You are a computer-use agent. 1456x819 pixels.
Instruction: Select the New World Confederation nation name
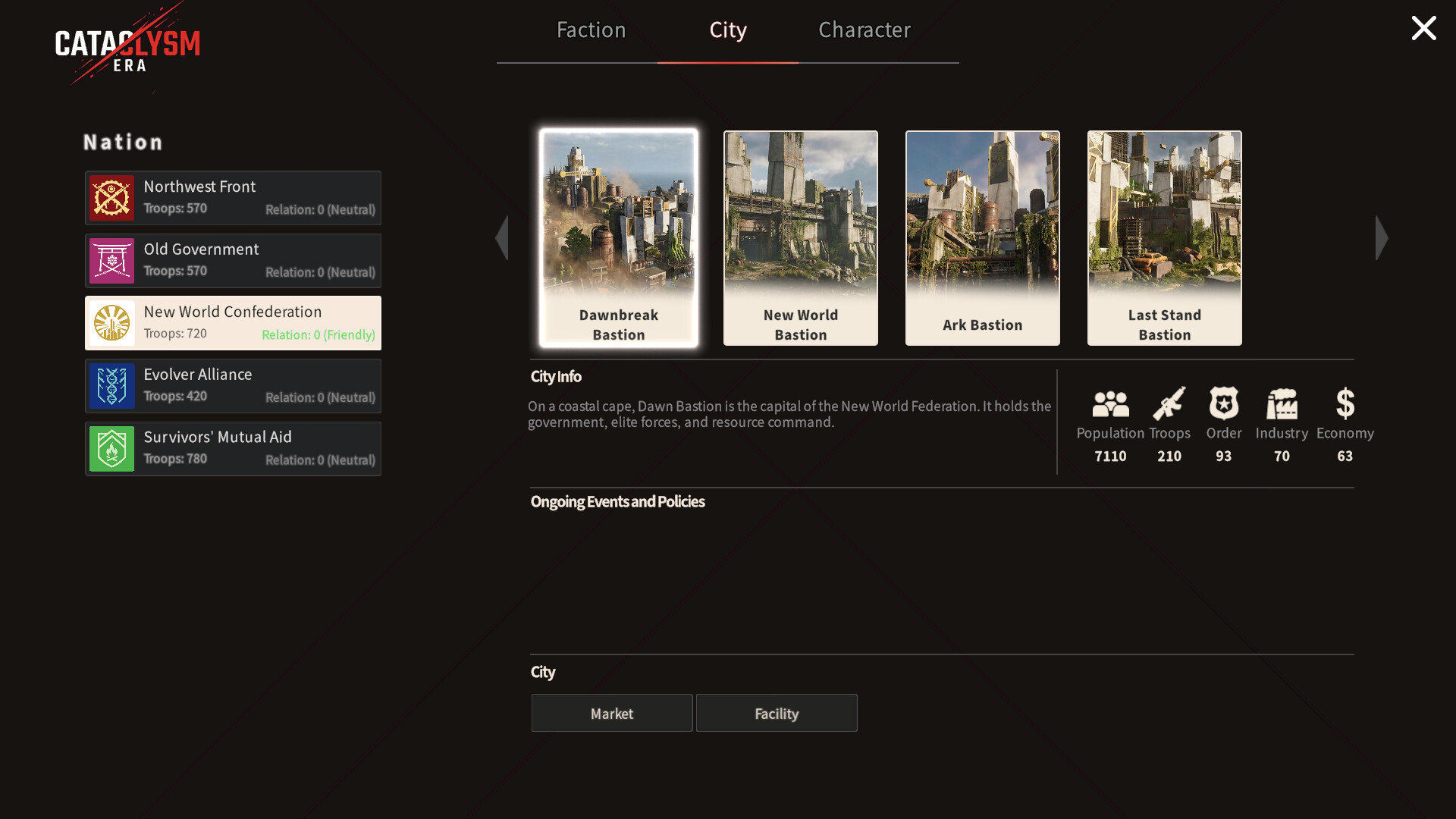pos(233,312)
